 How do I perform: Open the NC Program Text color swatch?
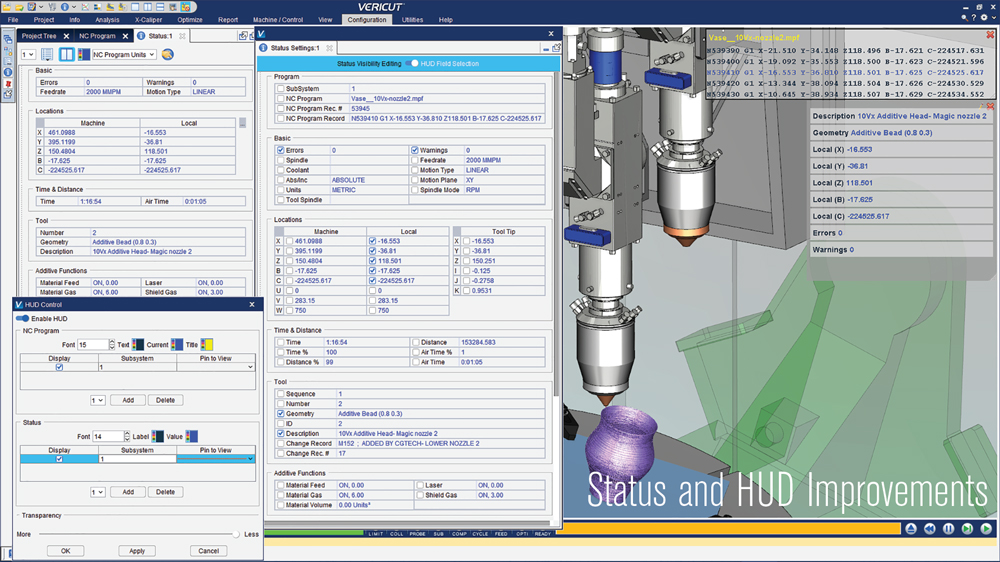(137, 344)
